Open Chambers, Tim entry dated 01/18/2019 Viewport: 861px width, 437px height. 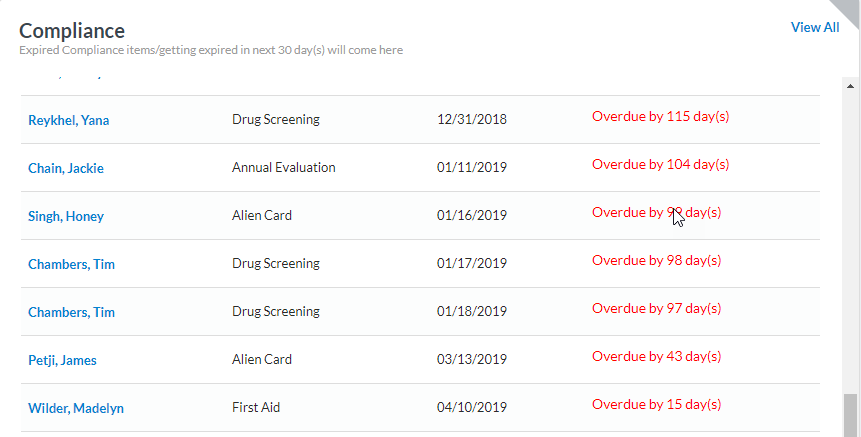(71, 312)
